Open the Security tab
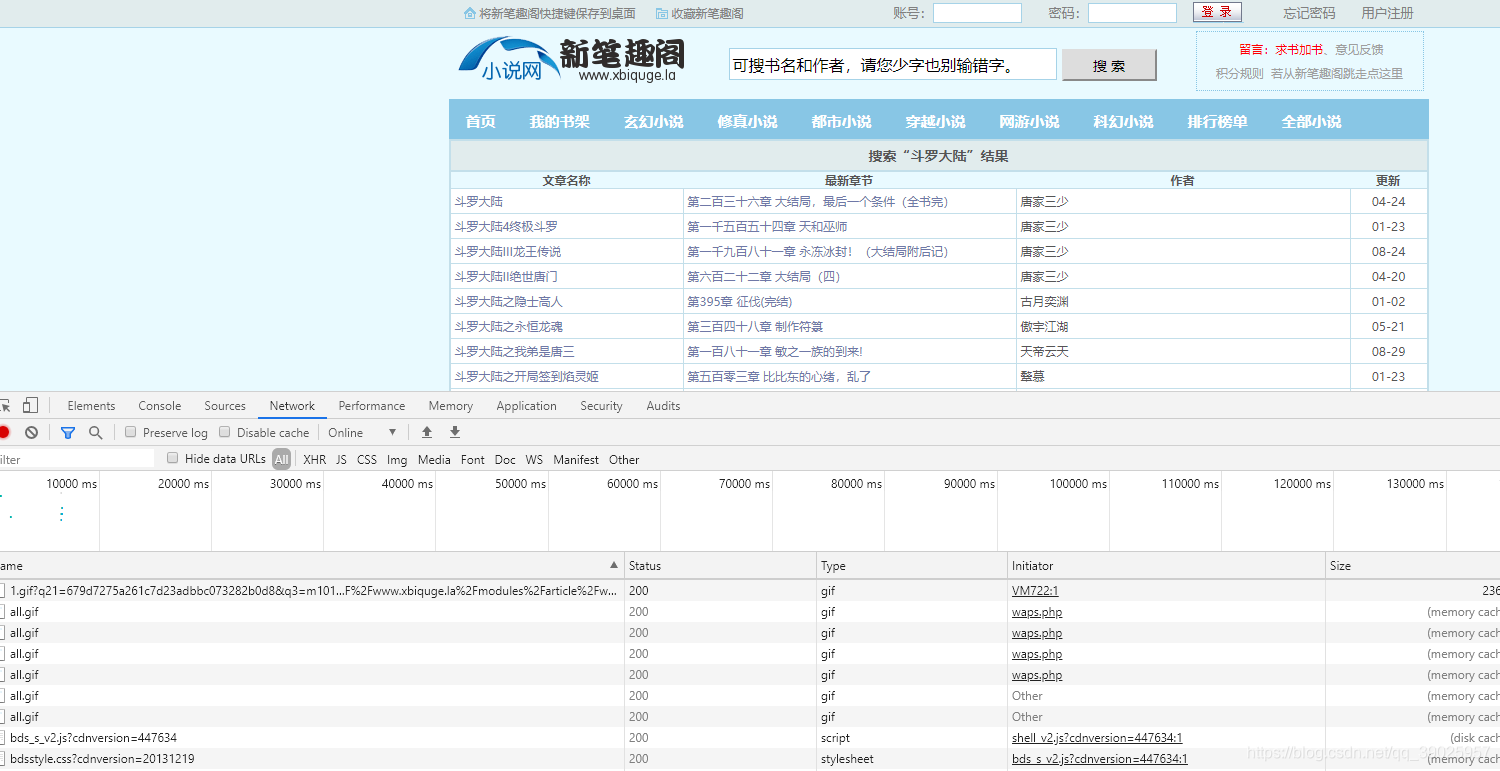This screenshot has height=771, width=1500. tap(601, 405)
